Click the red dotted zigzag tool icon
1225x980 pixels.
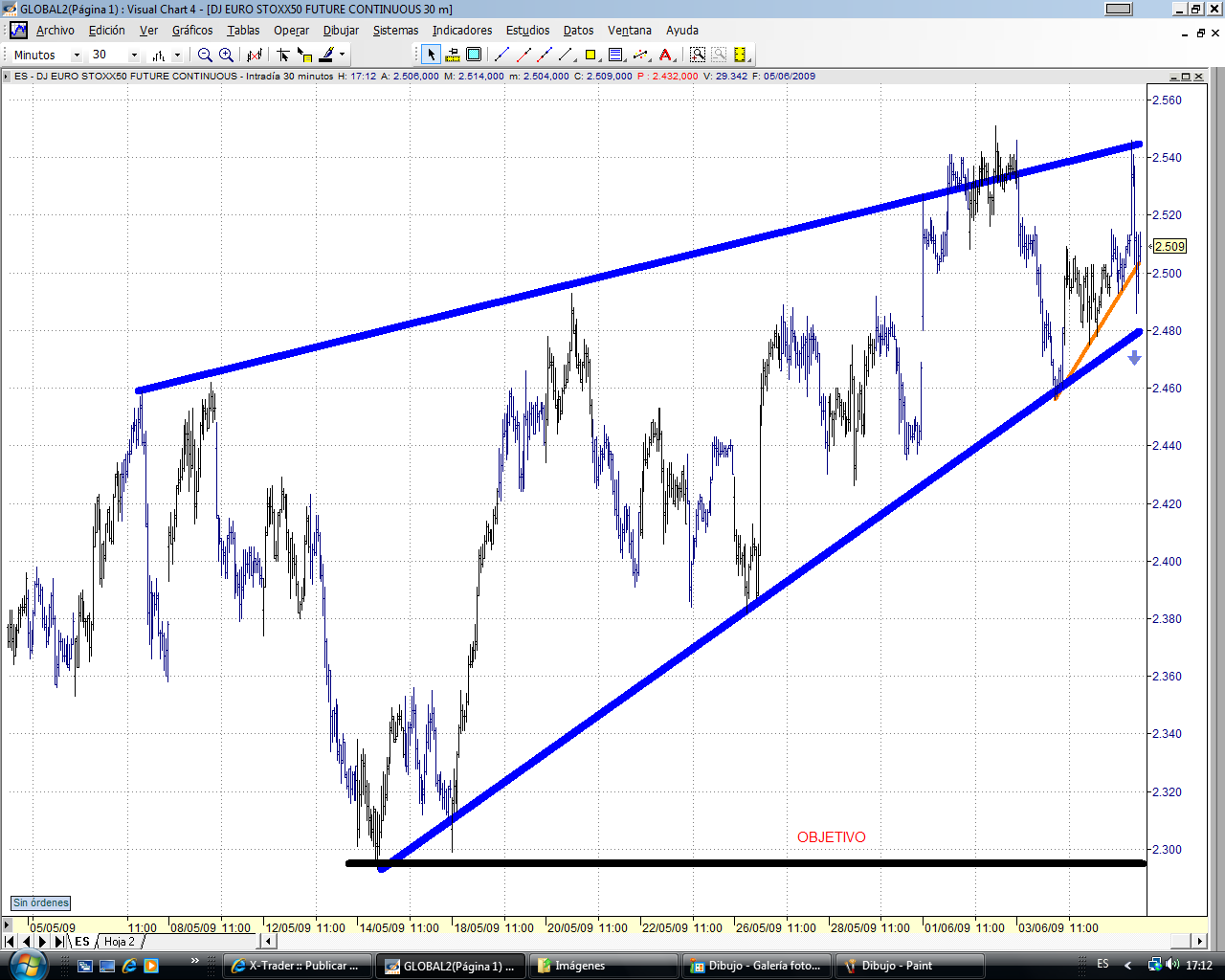pos(641,55)
